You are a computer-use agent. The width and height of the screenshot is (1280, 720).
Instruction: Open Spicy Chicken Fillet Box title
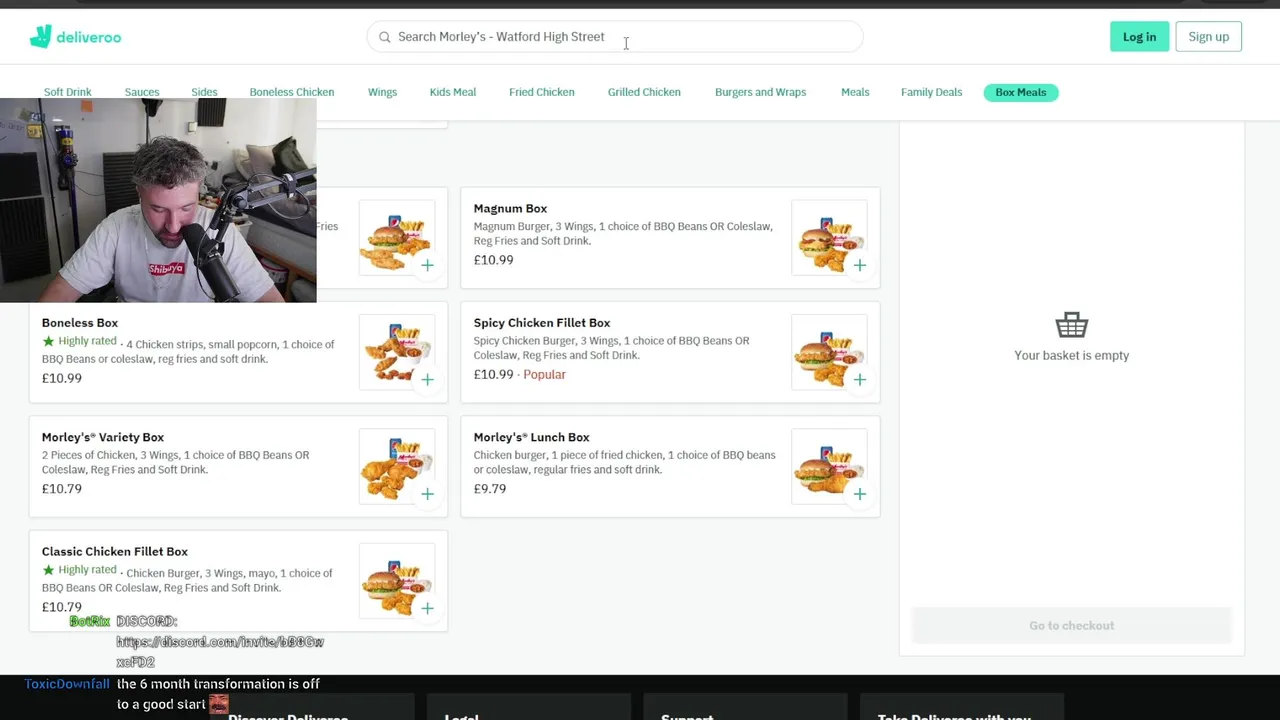[x=542, y=323]
